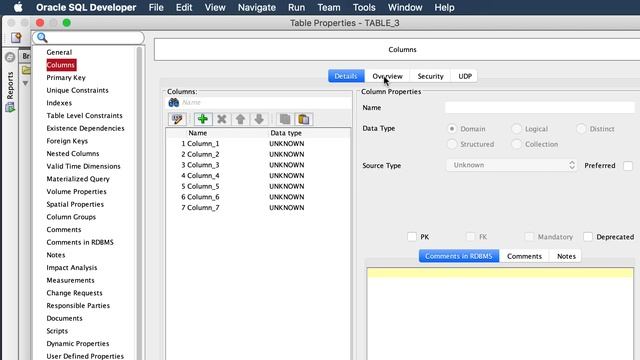Select the Distinct data type radio

pyautogui.click(x=581, y=129)
